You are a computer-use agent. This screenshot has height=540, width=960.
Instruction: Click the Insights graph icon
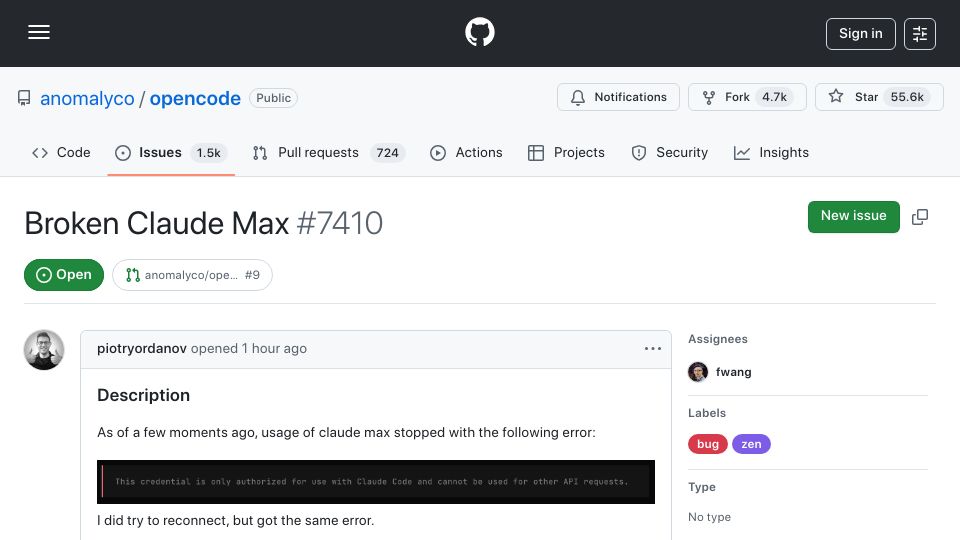(741, 153)
